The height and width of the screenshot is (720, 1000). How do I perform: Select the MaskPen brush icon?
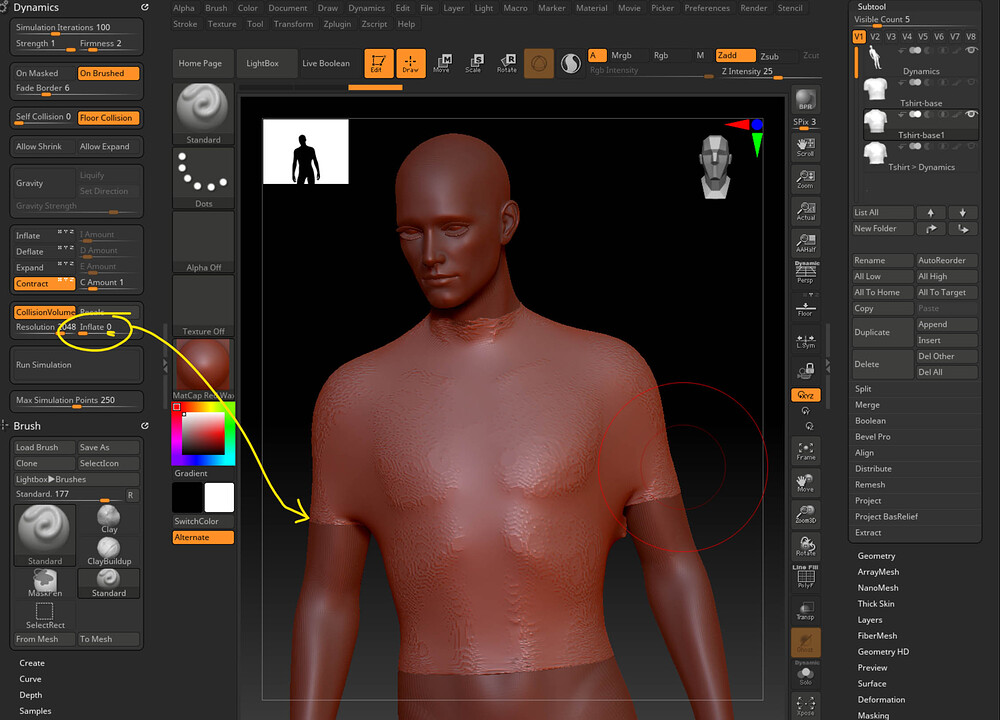tap(45, 583)
